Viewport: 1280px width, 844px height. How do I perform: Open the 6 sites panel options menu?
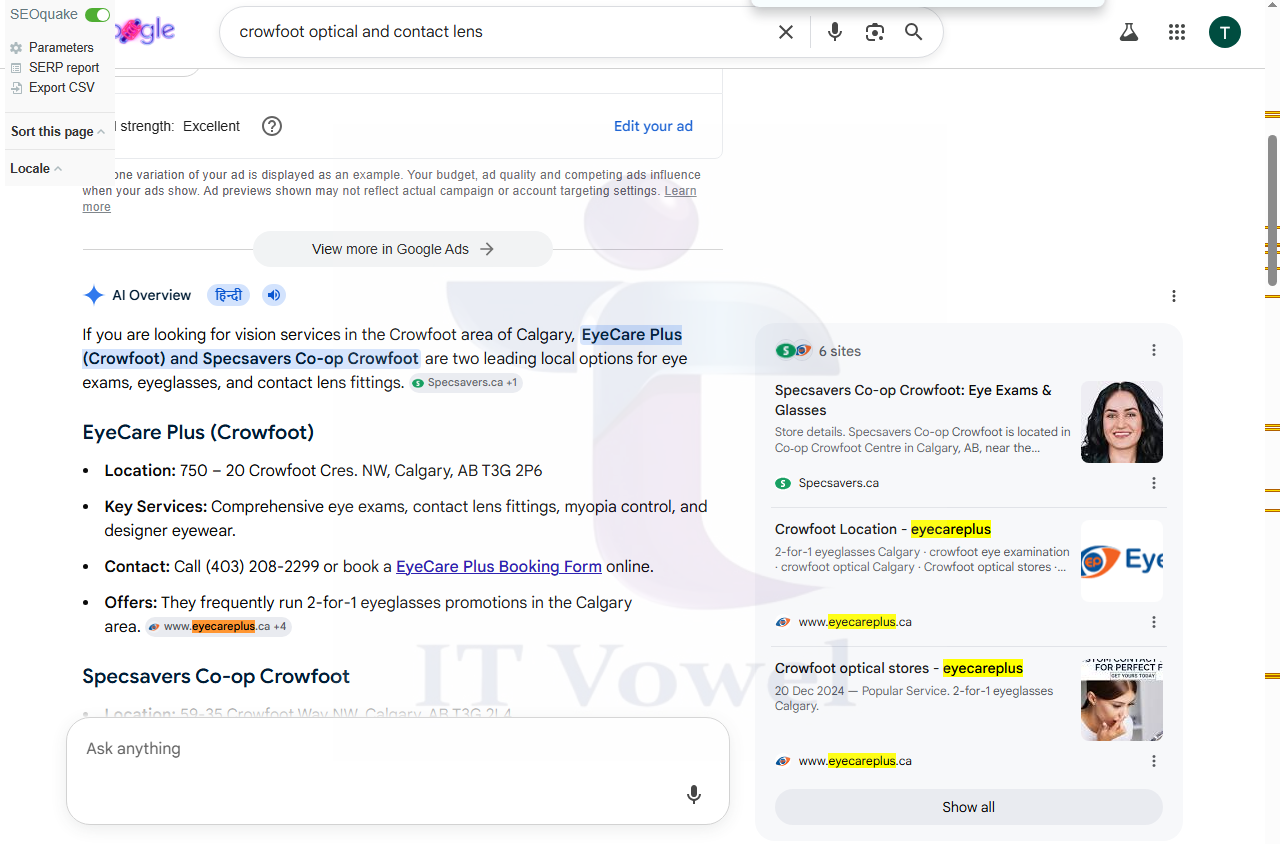click(x=1154, y=350)
